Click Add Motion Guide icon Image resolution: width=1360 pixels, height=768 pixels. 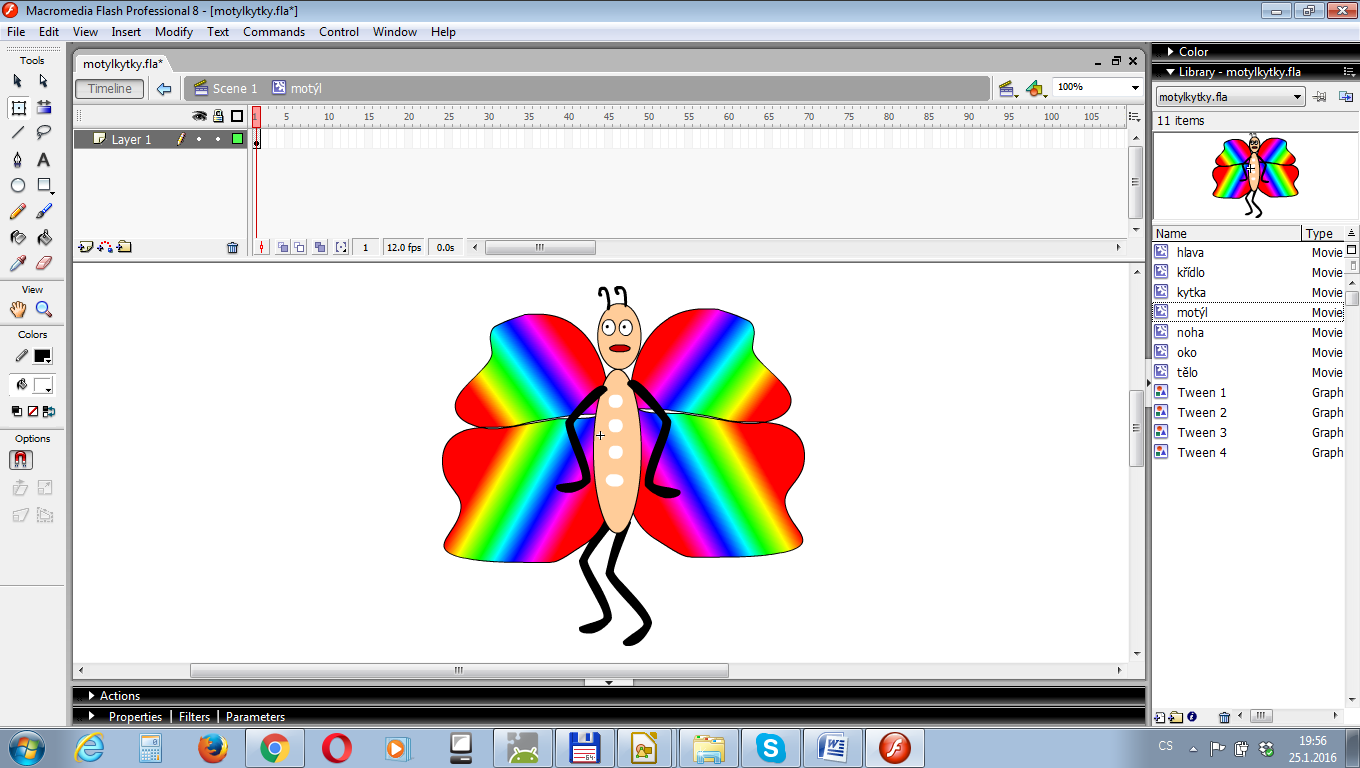105,247
